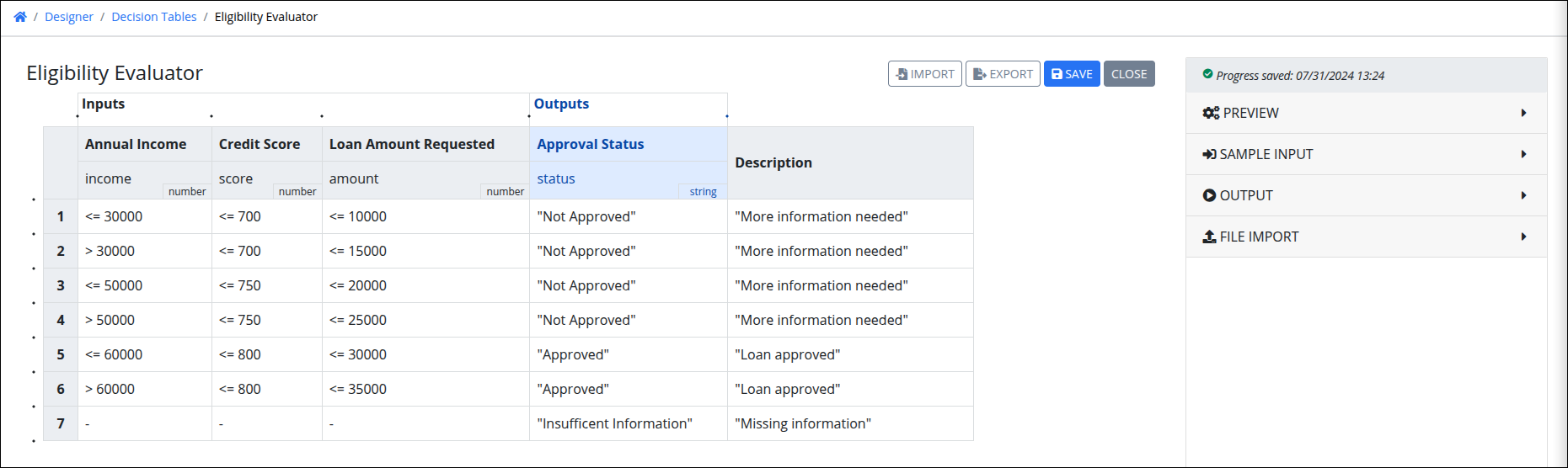The height and width of the screenshot is (468, 1568).
Task: Select row number 5
Action: click(x=61, y=354)
